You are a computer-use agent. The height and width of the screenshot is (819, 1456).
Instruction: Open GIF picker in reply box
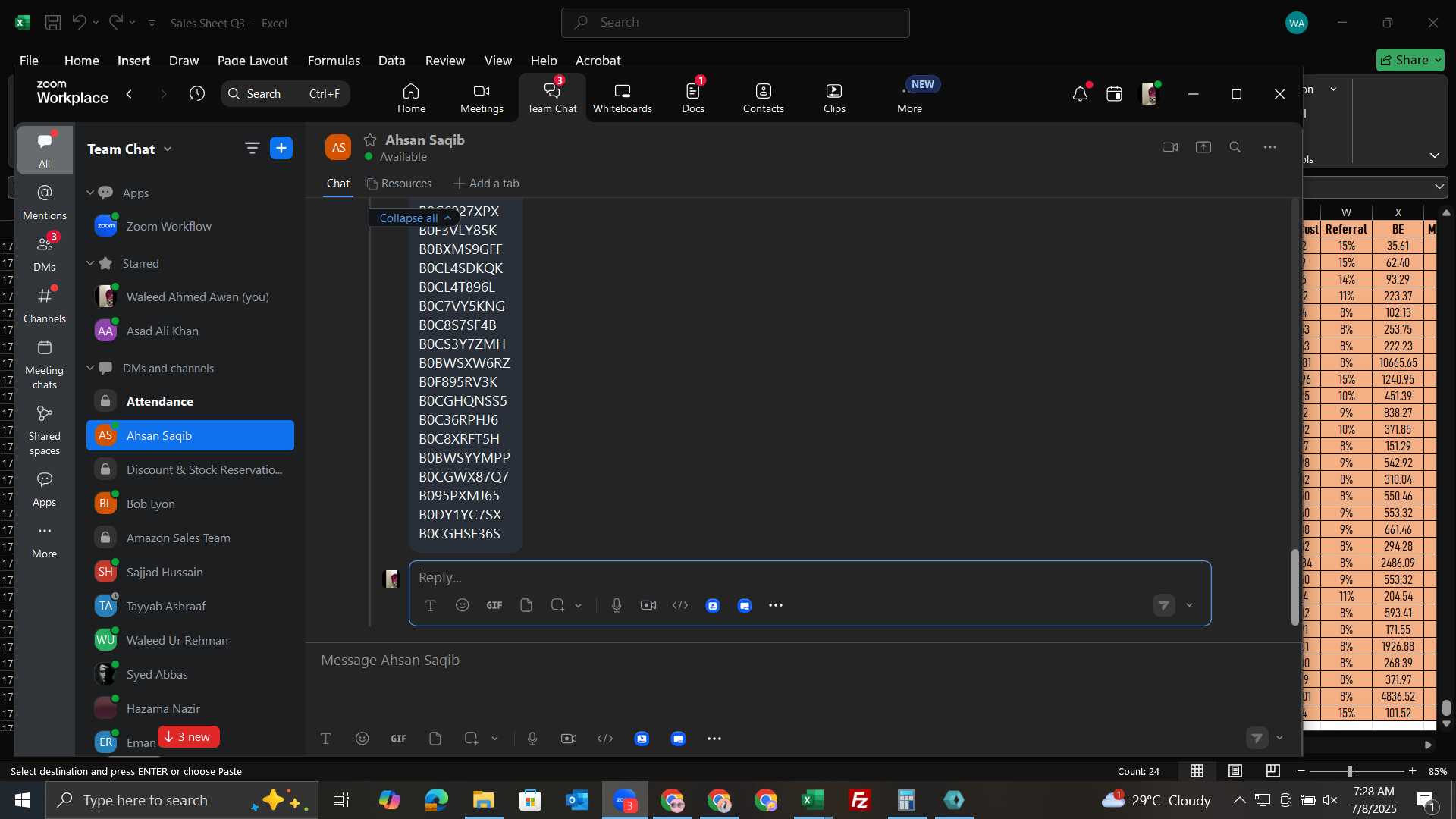pyautogui.click(x=494, y=605)
